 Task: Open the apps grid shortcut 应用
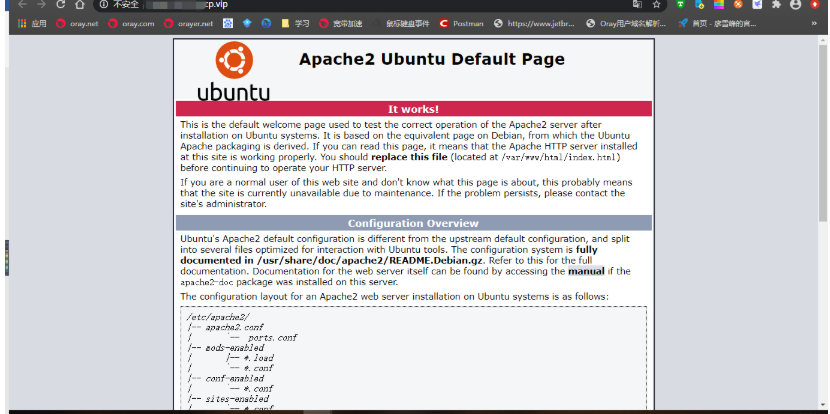click(x=32, y=23)
